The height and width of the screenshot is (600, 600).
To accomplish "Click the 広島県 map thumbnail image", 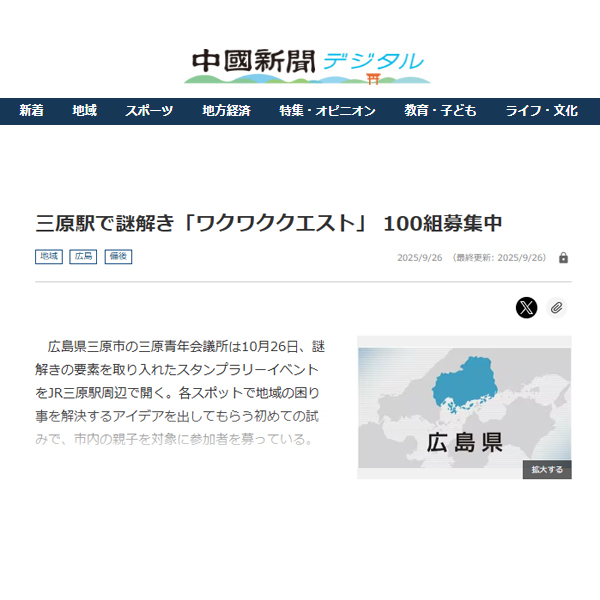I will click(464, 407).
